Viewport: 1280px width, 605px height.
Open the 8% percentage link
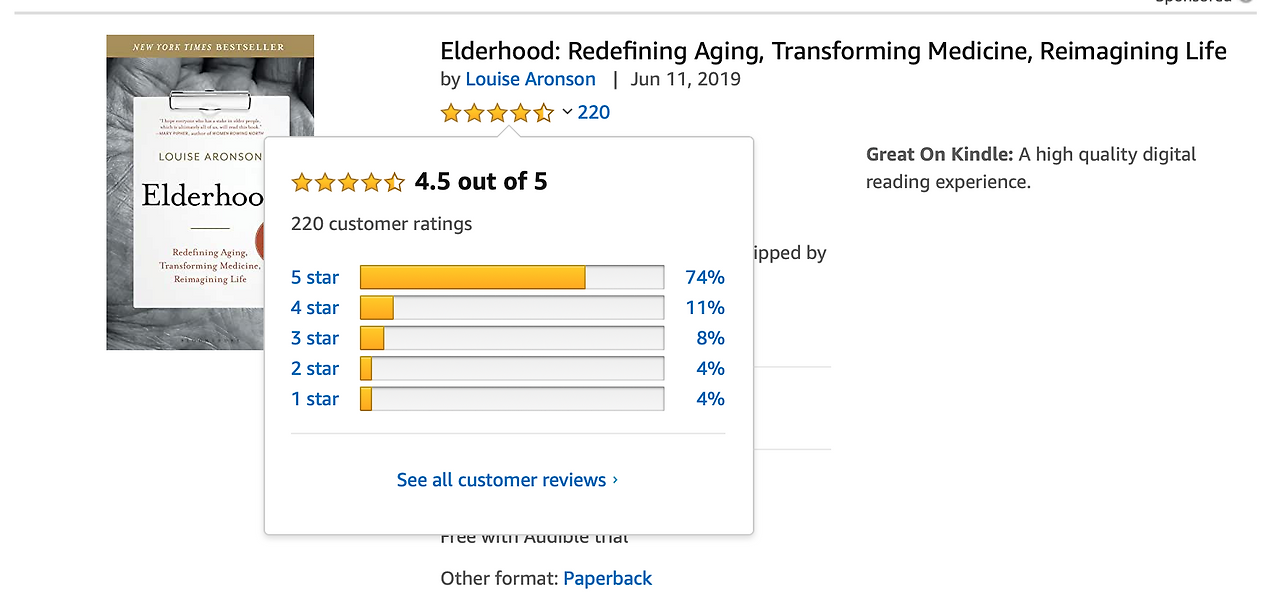pos(710,338)
